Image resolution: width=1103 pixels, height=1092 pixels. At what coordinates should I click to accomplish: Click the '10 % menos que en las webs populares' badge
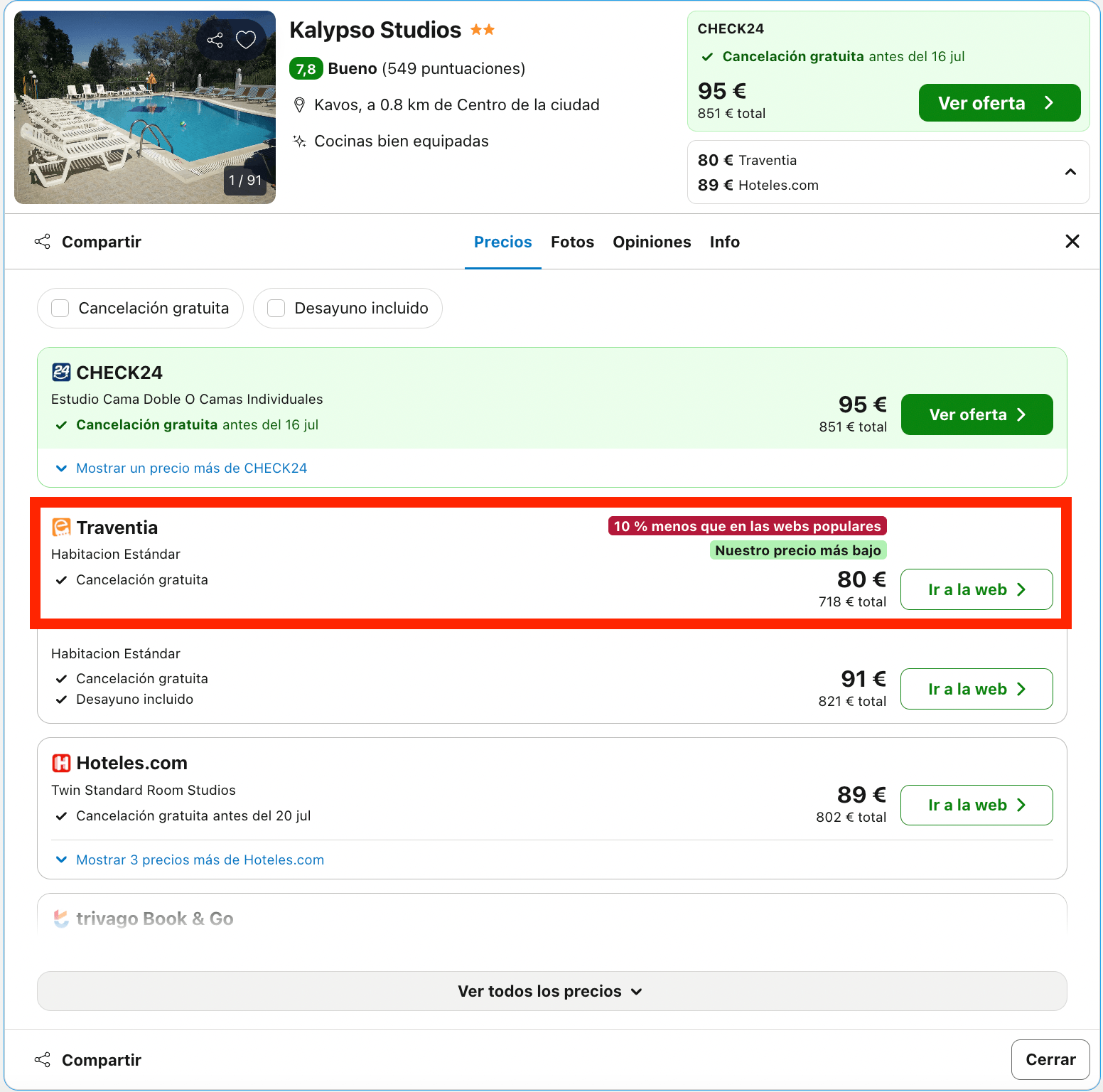(x=748, y=526)
